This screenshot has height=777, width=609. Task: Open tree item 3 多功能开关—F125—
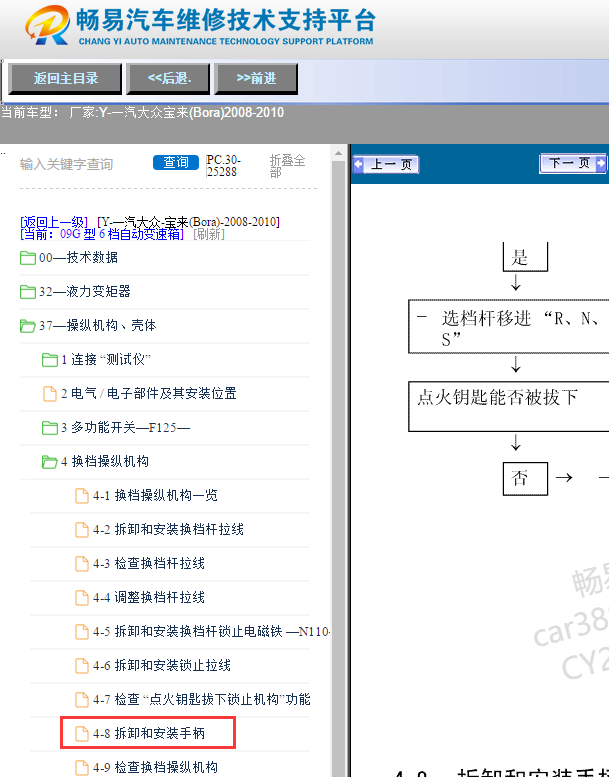(x=125, y=428)
